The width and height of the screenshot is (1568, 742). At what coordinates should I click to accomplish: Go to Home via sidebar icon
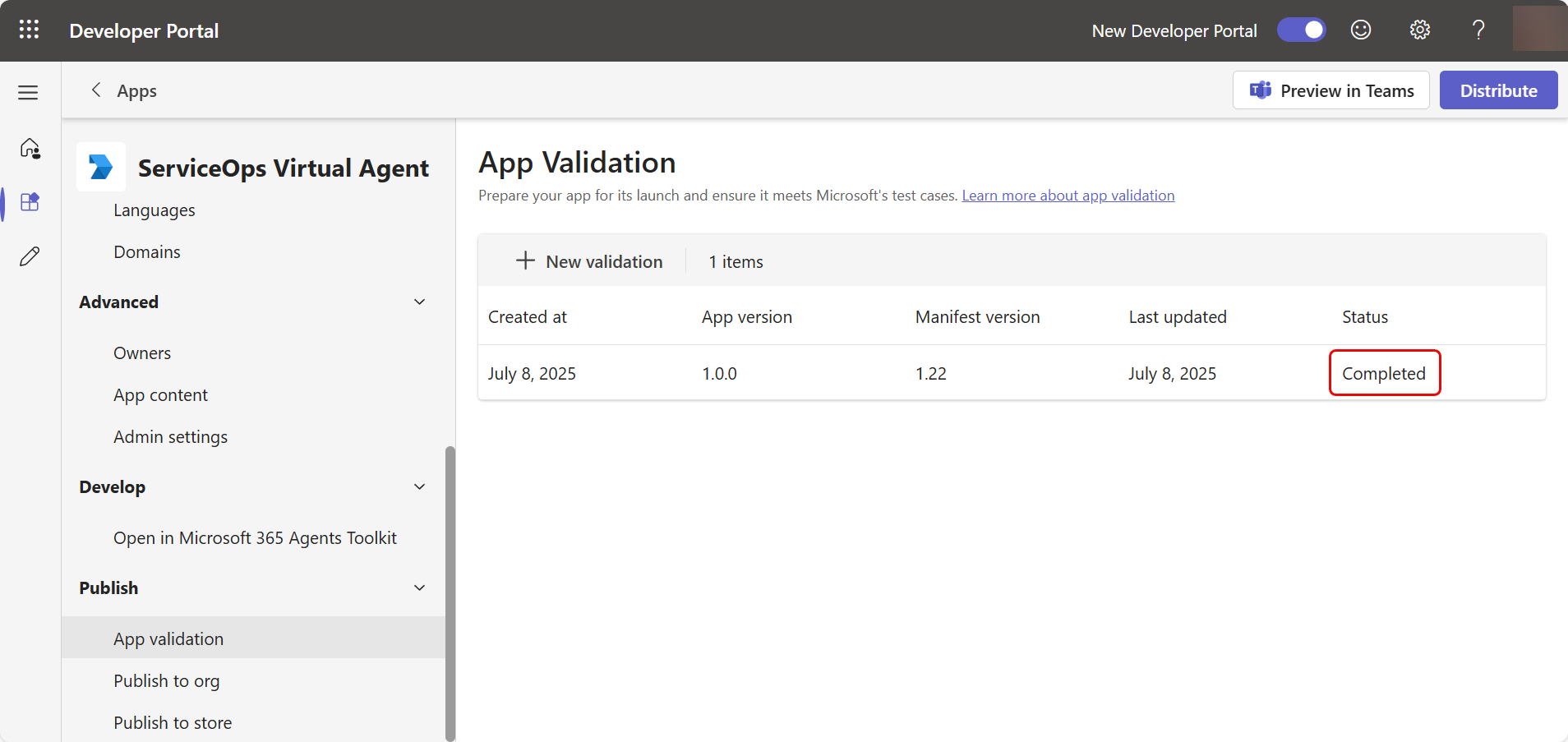click(x=30, y=148)
